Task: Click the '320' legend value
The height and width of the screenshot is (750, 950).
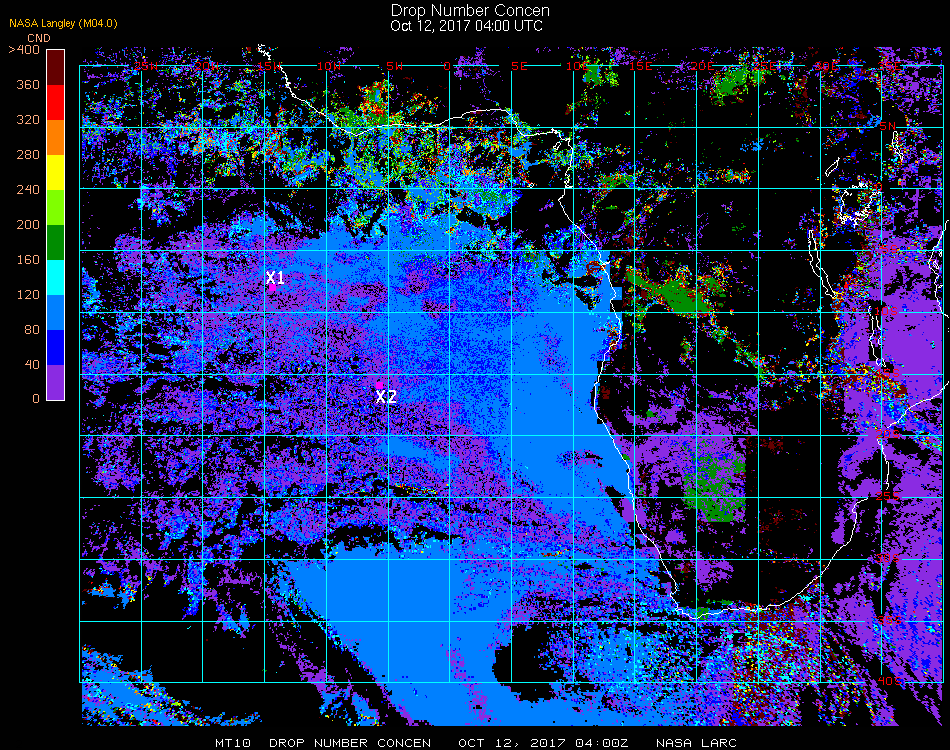Action: point(28,120)
